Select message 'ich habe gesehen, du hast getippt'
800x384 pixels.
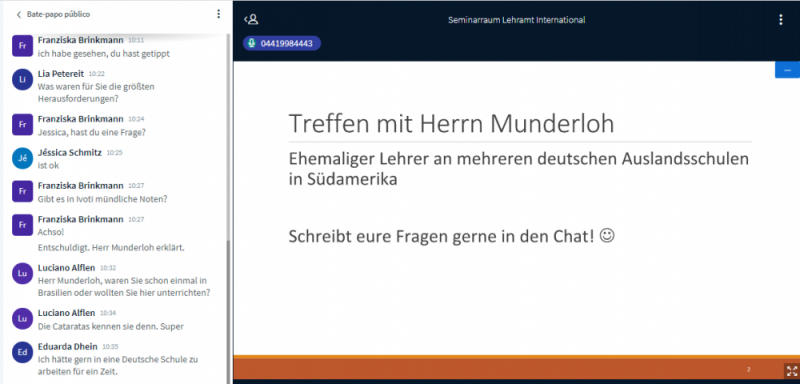(x=104, y=53)
